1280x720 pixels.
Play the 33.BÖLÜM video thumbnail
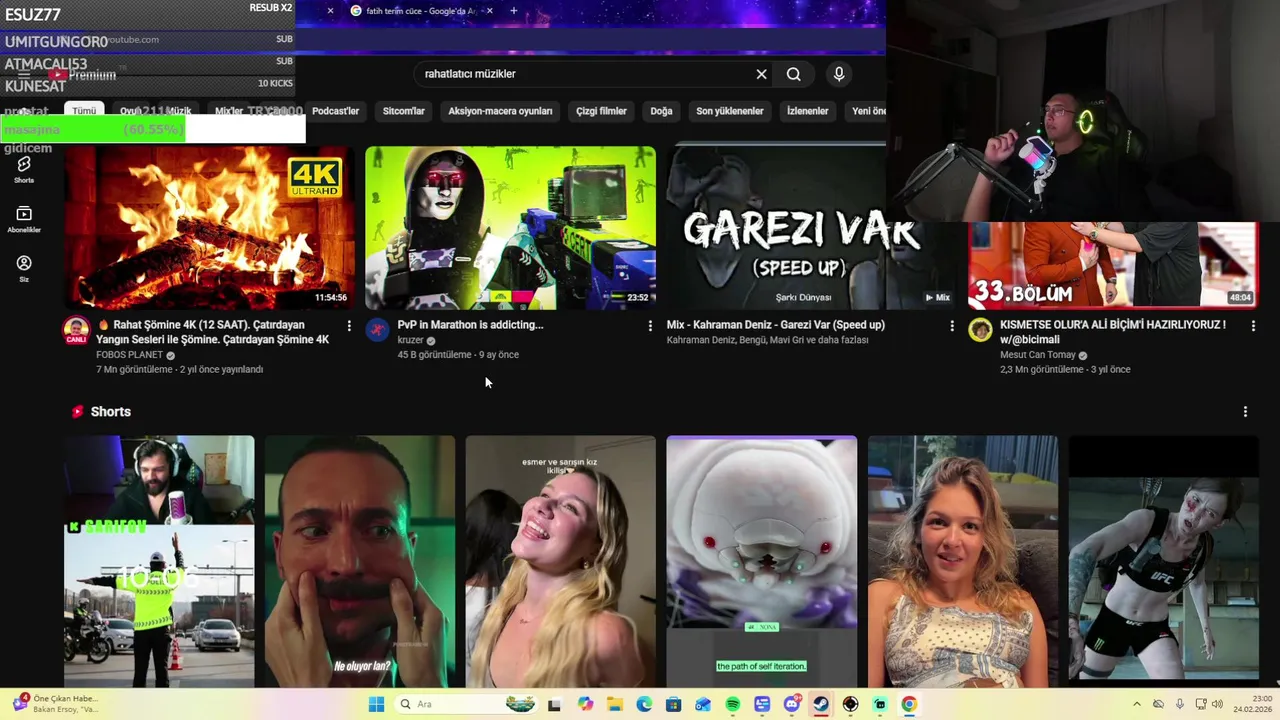point(1113,265)
